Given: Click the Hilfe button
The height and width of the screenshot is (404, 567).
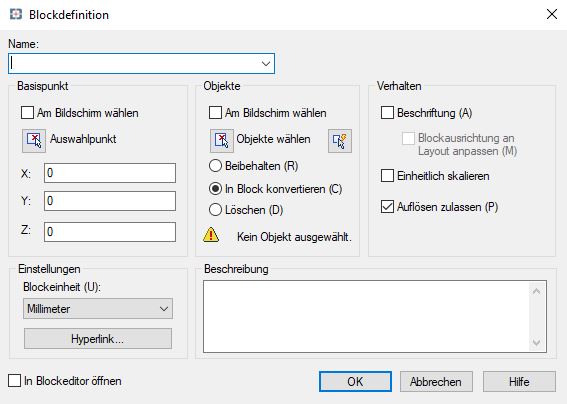Looking at the screenshot, I should tap(519, 382).
